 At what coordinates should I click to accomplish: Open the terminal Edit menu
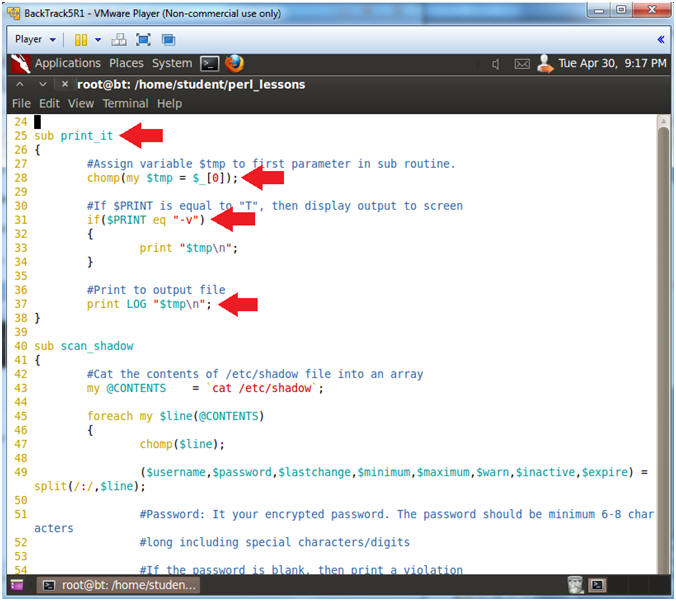point(49,104)
